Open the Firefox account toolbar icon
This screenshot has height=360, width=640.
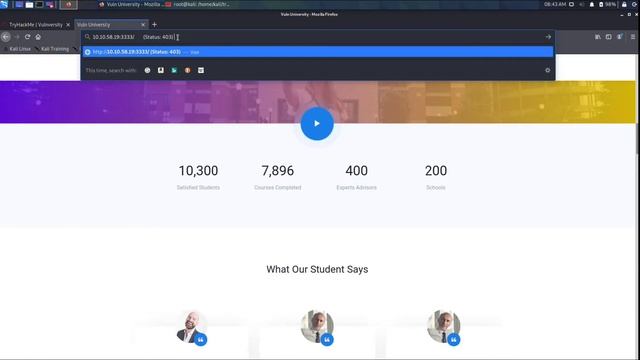tap(620, 37)
